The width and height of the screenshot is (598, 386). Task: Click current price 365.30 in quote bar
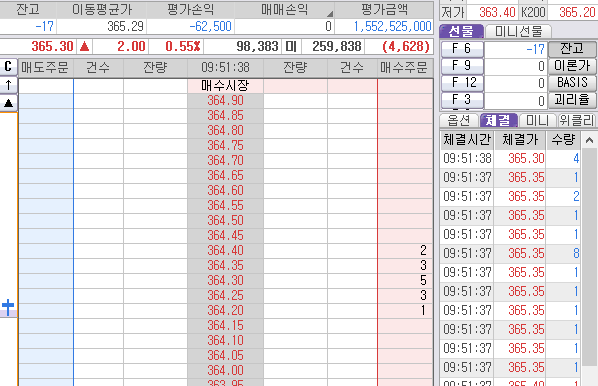(52, 47)
